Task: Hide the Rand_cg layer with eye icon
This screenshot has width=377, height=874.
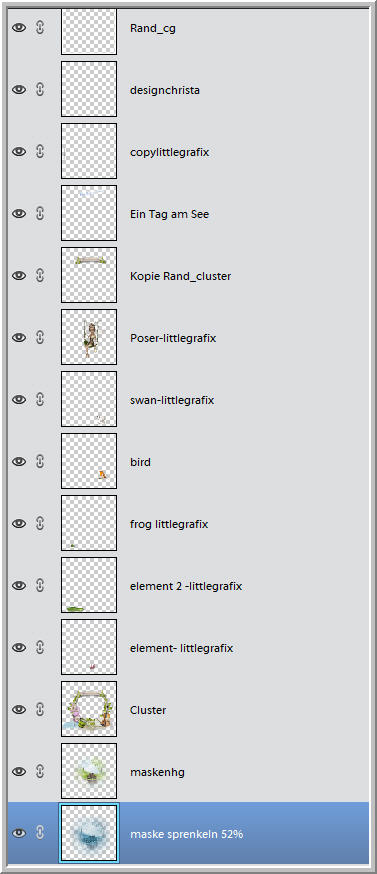Action: pos(19,27)
